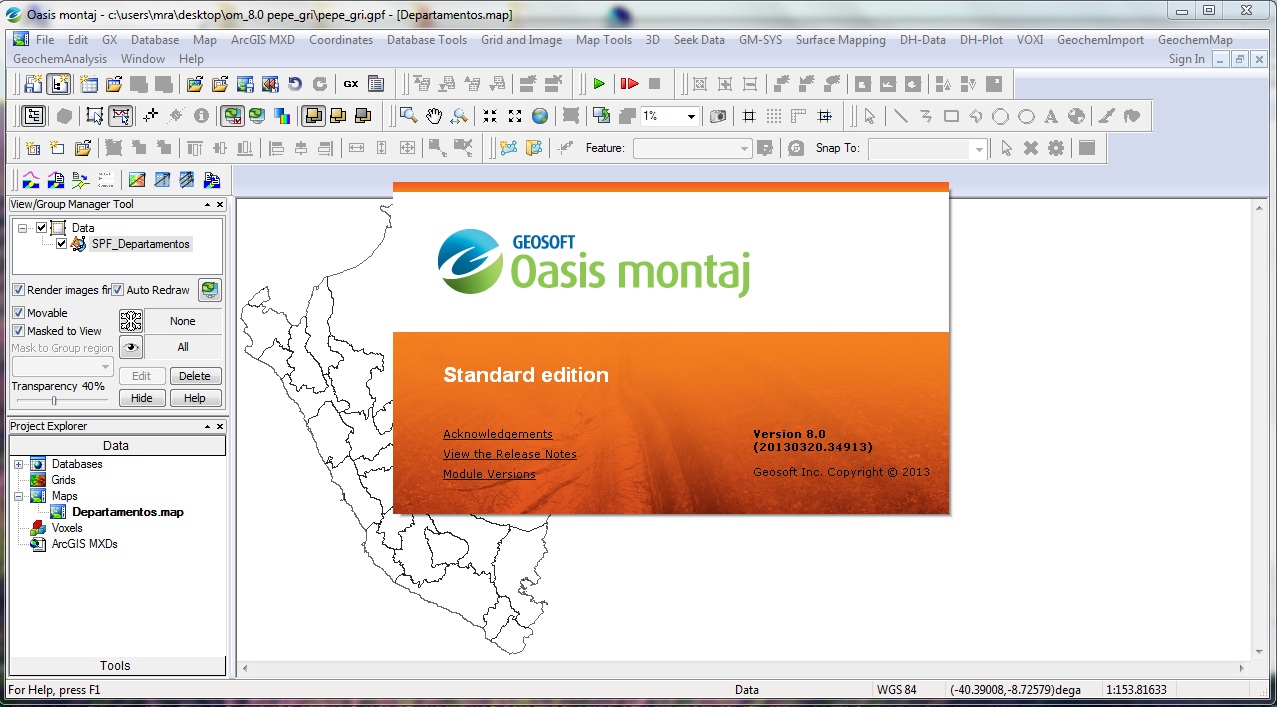This screenshot has width=1277, height=707.
Task: Open View the Release Notes link
Action: [510, 454]
